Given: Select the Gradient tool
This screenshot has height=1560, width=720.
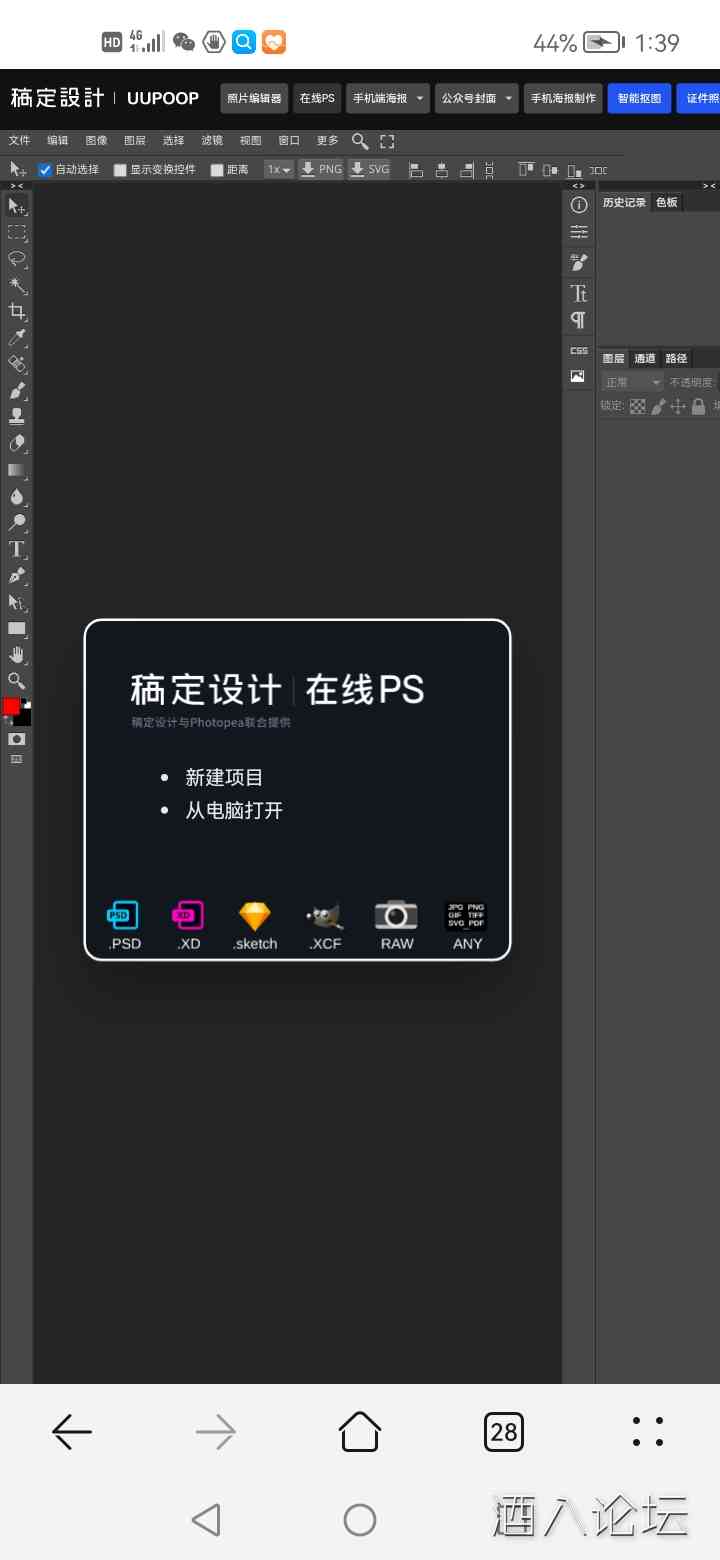Looking at the screenshot, I should (x=16, y=469).
